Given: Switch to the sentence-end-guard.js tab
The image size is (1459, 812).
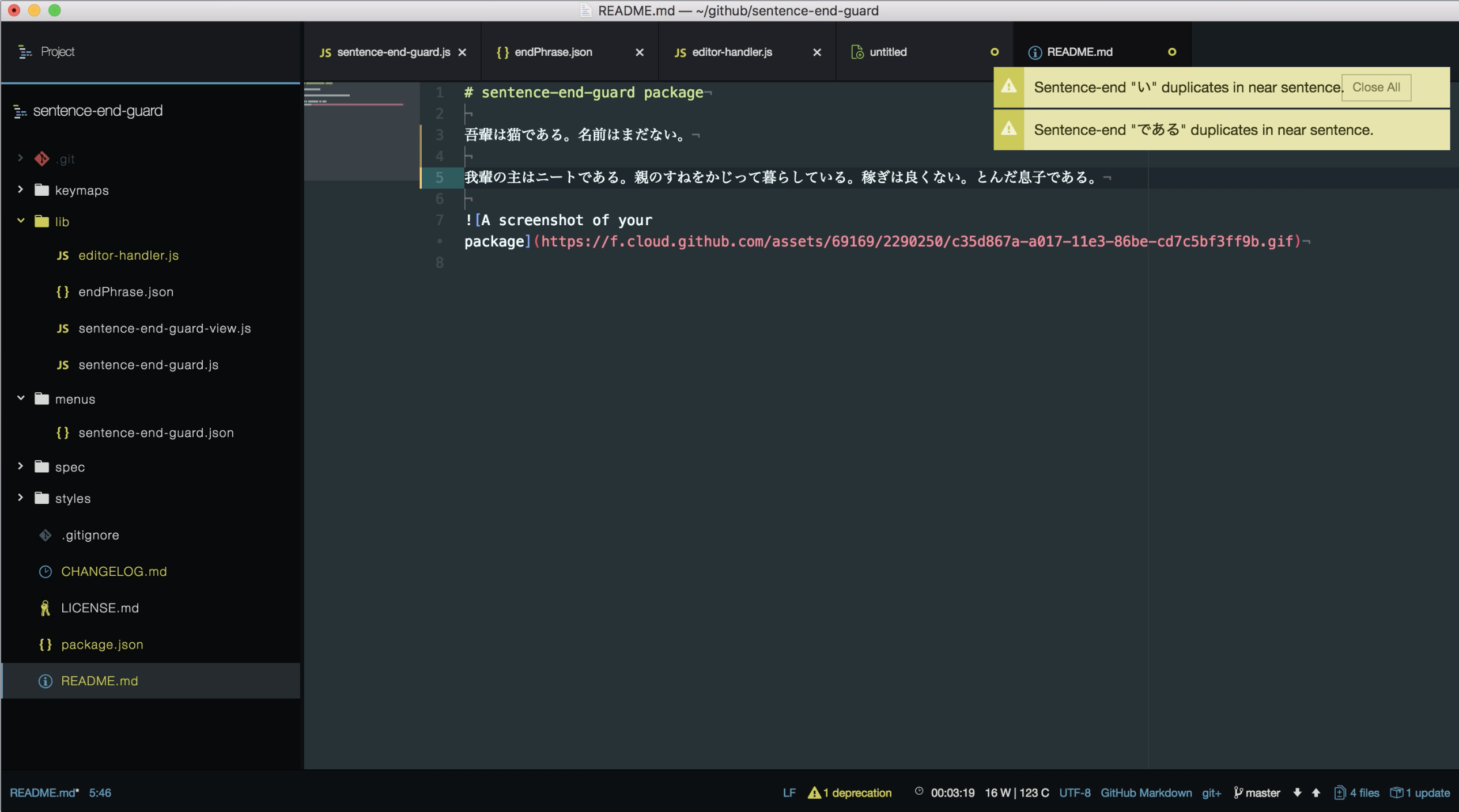Looking at the screenshot, I should pyautogui.click(x=392, y=52).
